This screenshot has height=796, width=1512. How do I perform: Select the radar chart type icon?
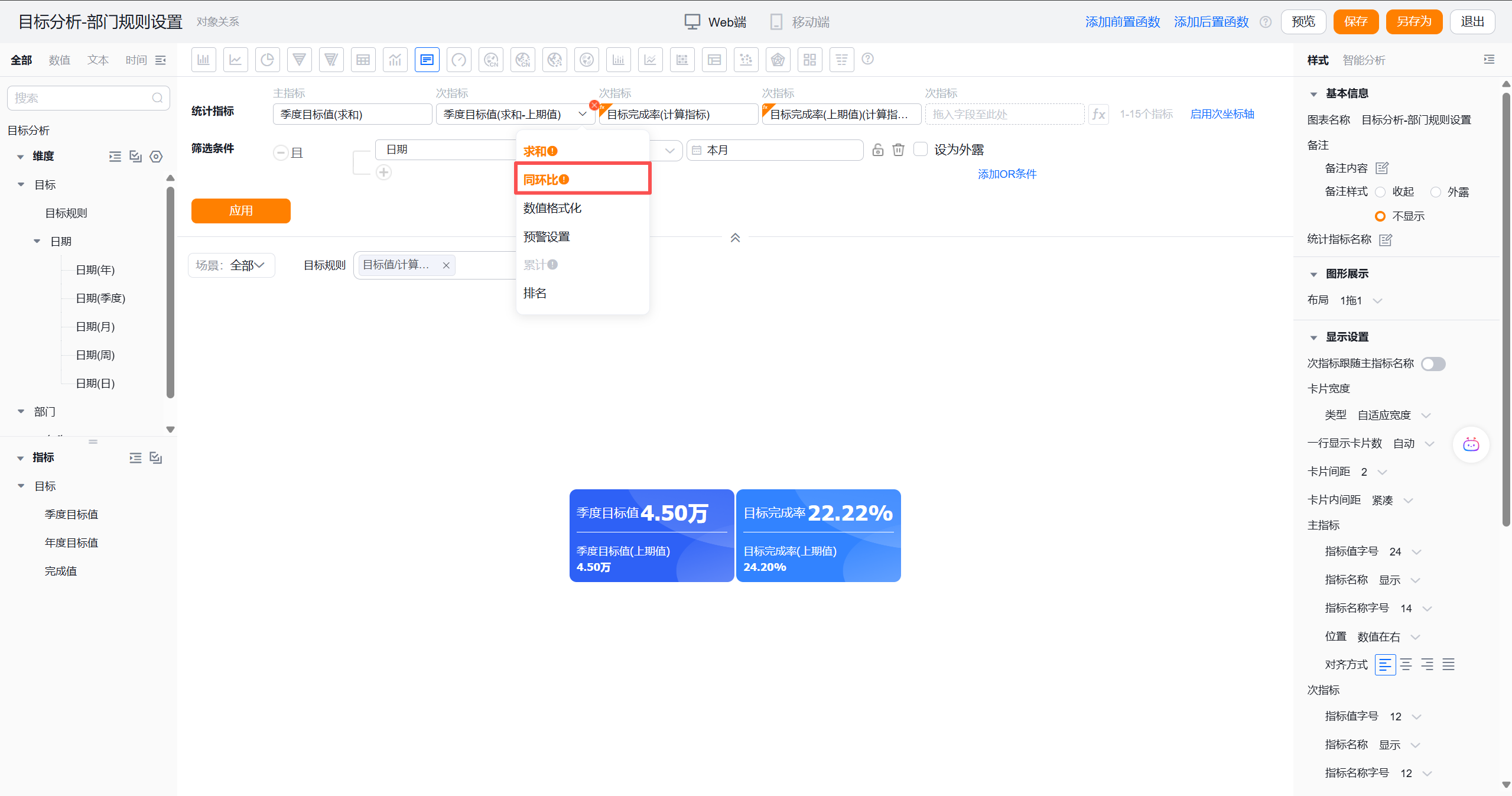click(778, 60)
